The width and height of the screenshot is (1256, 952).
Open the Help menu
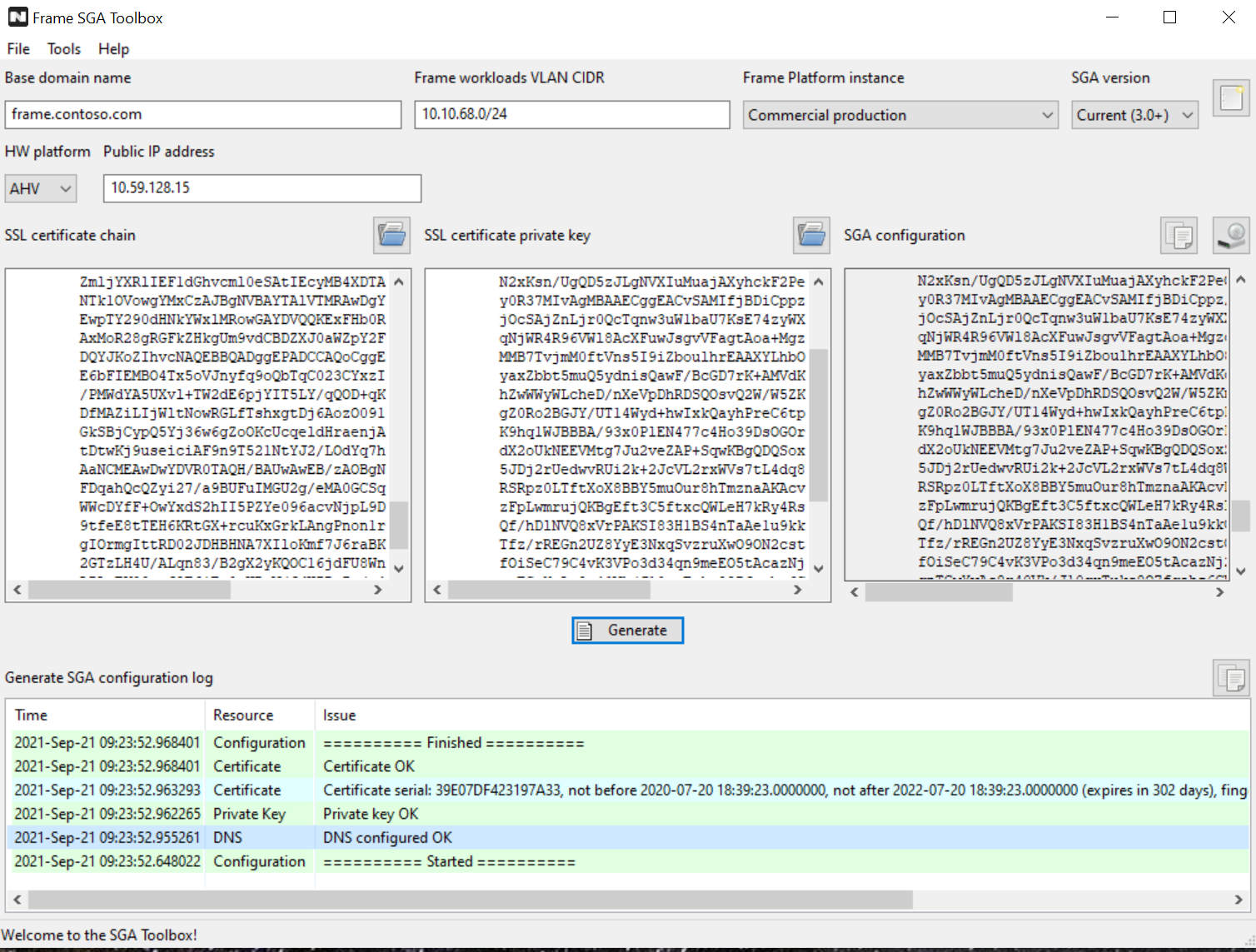pos(113,49)
